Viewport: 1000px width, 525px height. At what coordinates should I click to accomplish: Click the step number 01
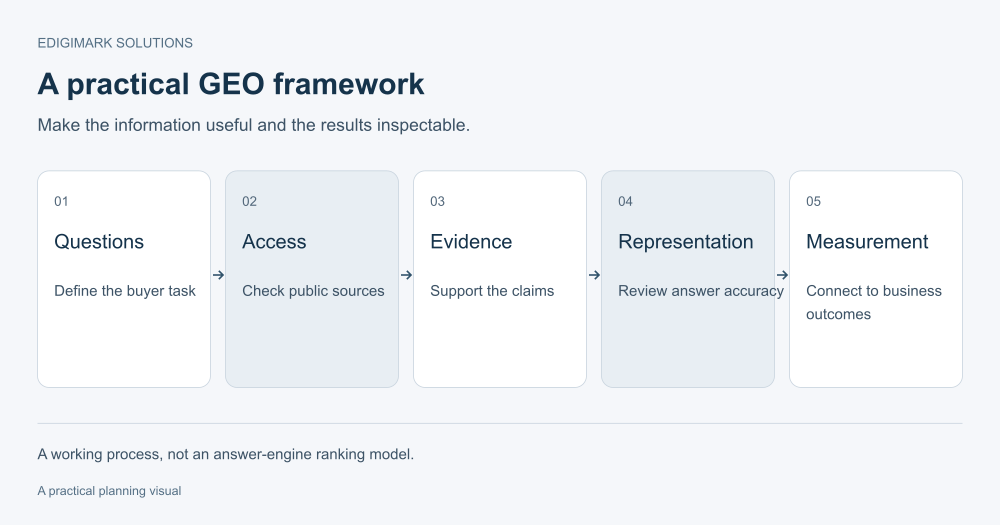coord(61,202)
